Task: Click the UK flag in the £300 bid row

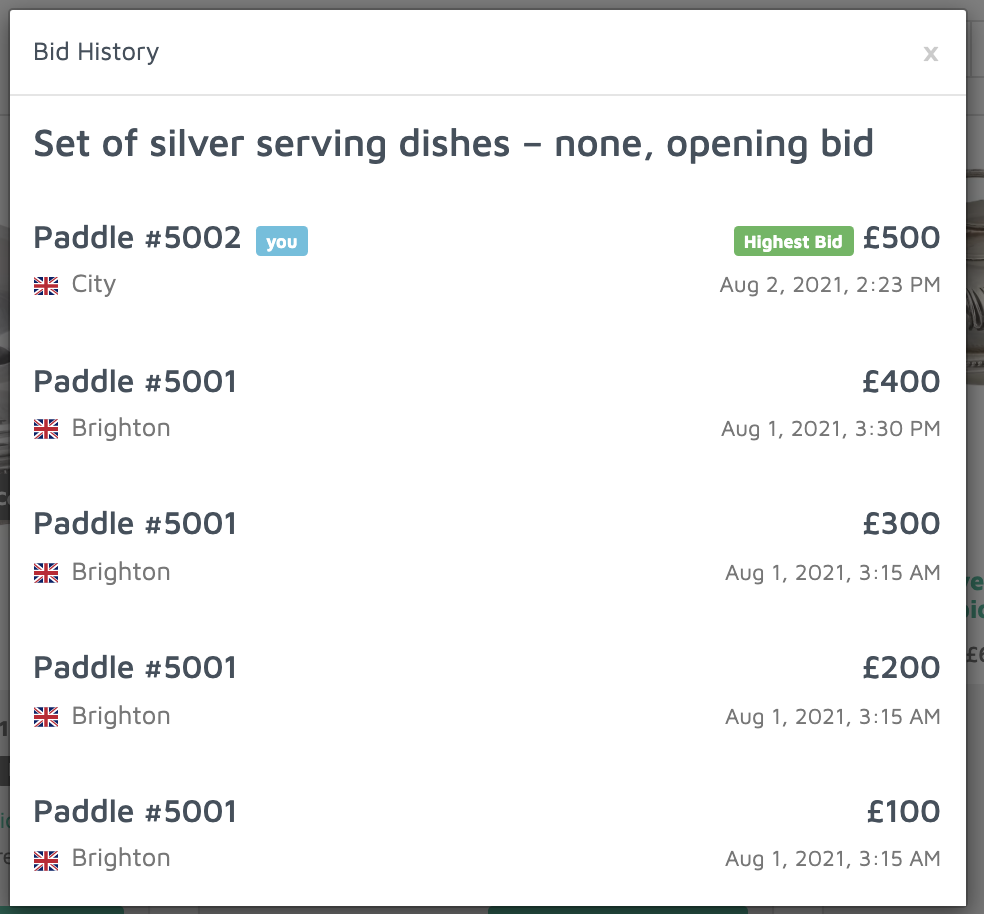Action: (46, 573)
